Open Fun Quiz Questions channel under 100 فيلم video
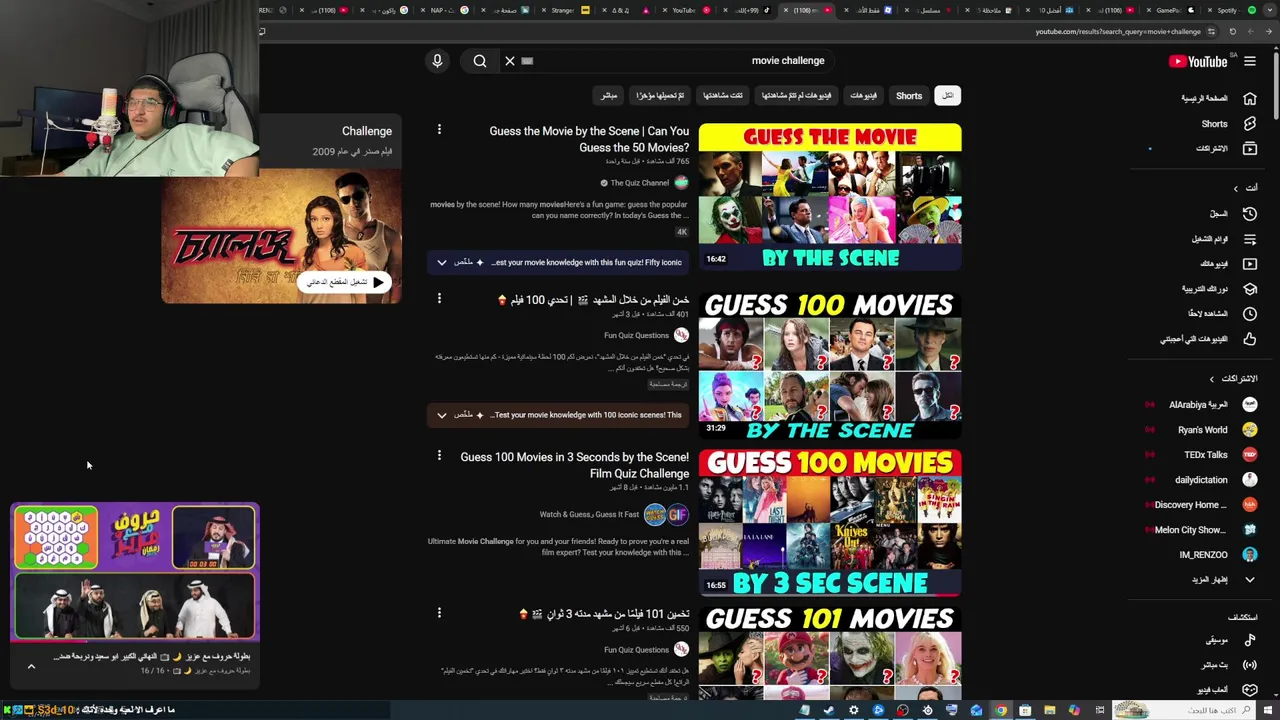The image size is (1280, 720). pyautogui.click(x=637, y=336)
